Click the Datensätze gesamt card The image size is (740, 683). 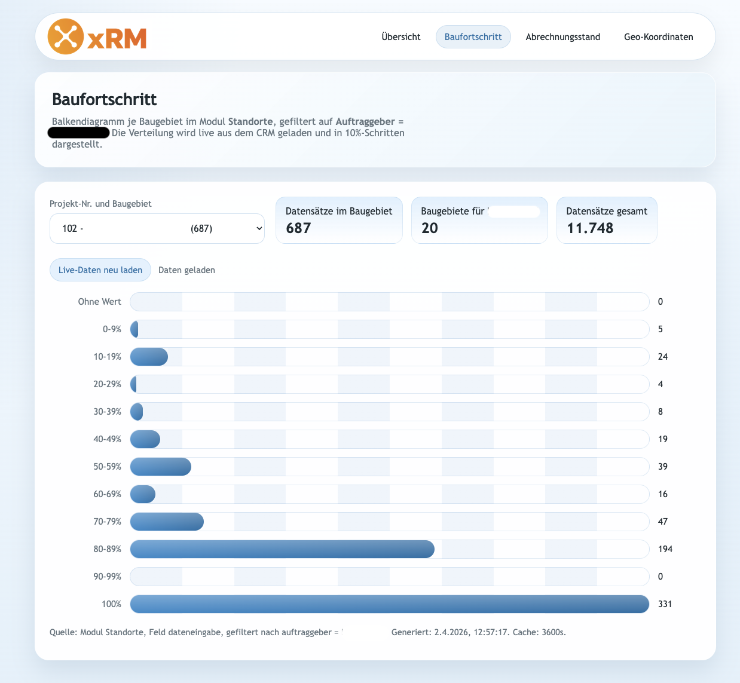tap(607, 220)
